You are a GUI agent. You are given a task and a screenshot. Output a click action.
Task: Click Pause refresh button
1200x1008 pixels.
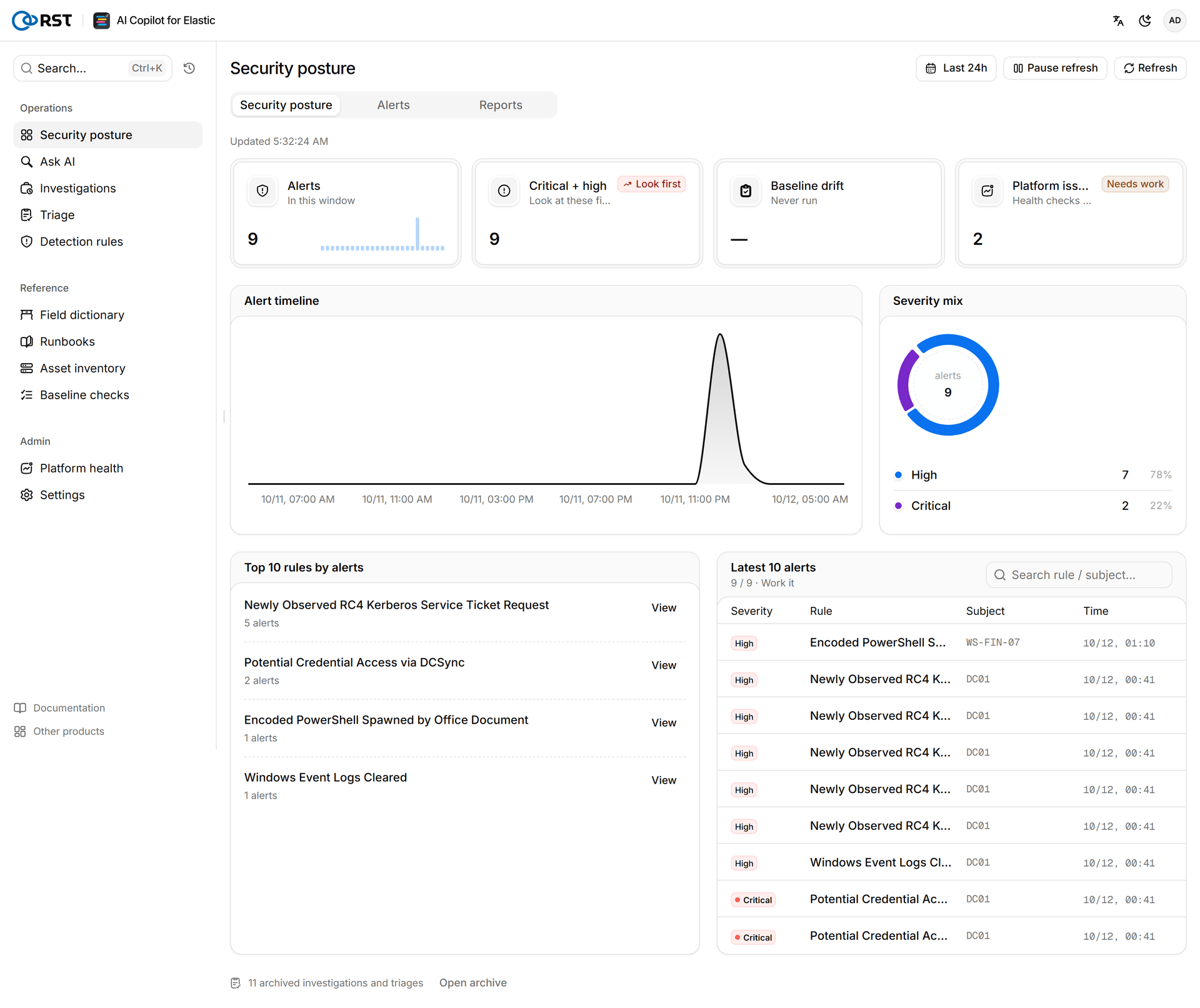coord(1055,68)
